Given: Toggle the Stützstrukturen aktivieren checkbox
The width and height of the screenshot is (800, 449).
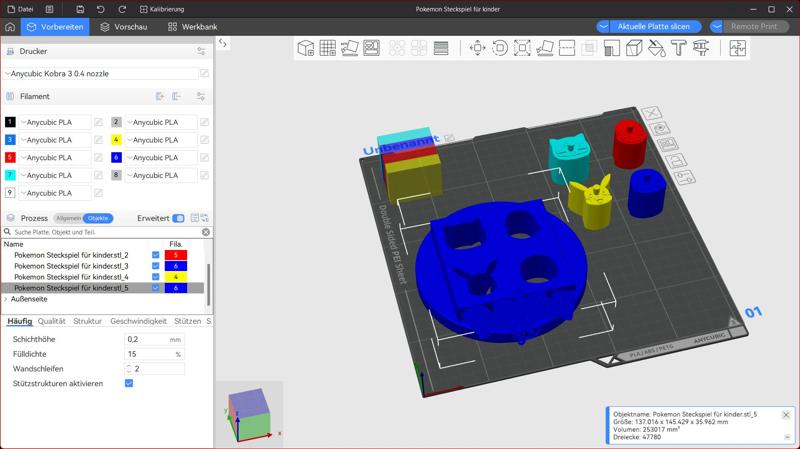Looking at the screenshot, I should pos(129,383).
